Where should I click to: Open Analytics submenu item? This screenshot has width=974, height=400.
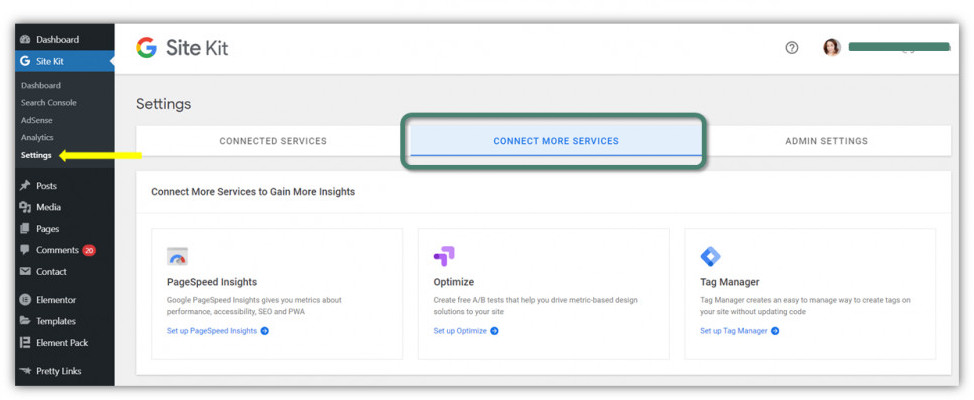click(x=37, y=137)
